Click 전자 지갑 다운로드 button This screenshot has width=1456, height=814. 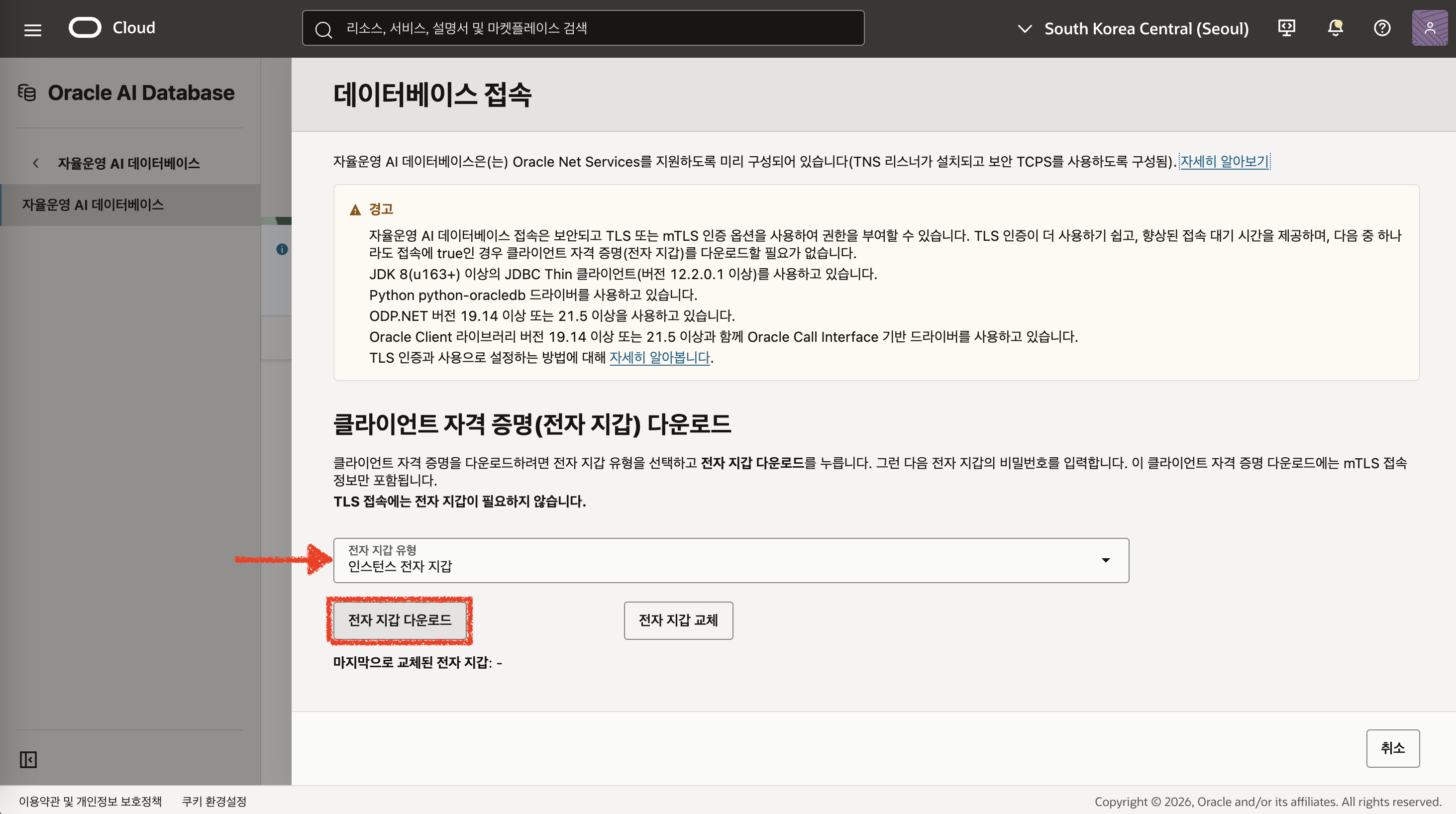tap(400, 620)
